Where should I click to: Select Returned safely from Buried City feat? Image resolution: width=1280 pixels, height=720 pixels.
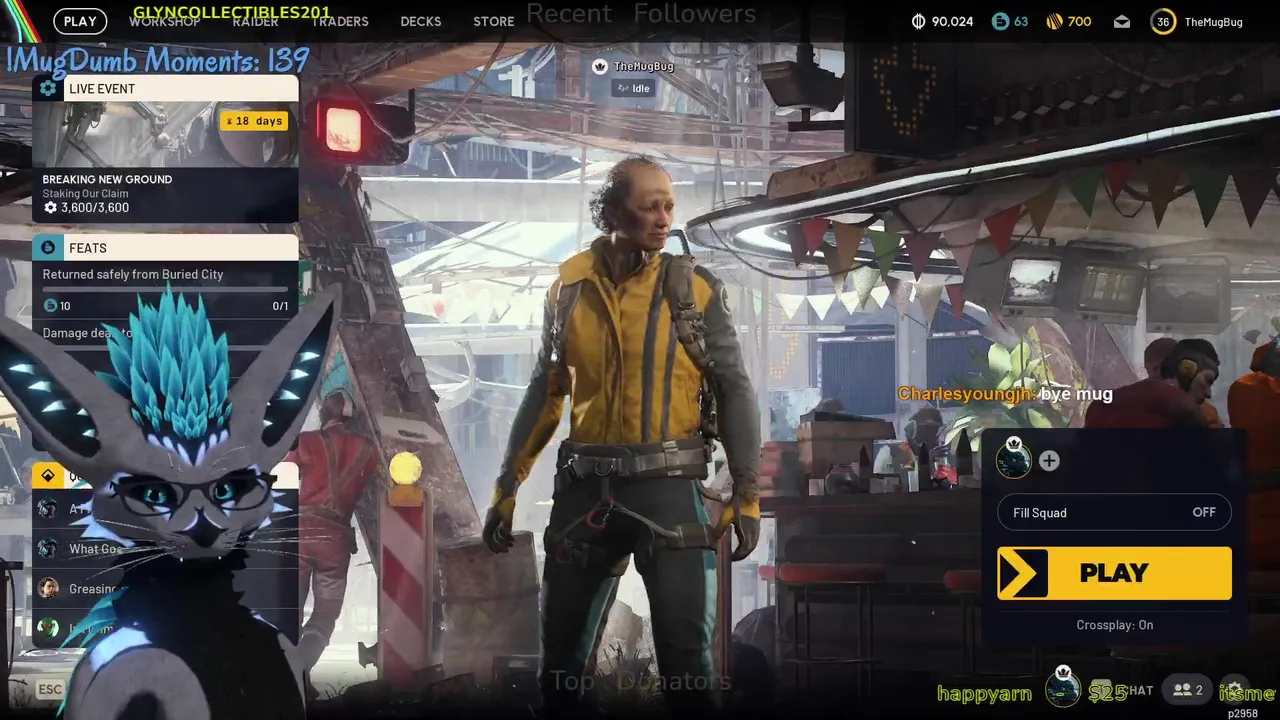[133, 274]
